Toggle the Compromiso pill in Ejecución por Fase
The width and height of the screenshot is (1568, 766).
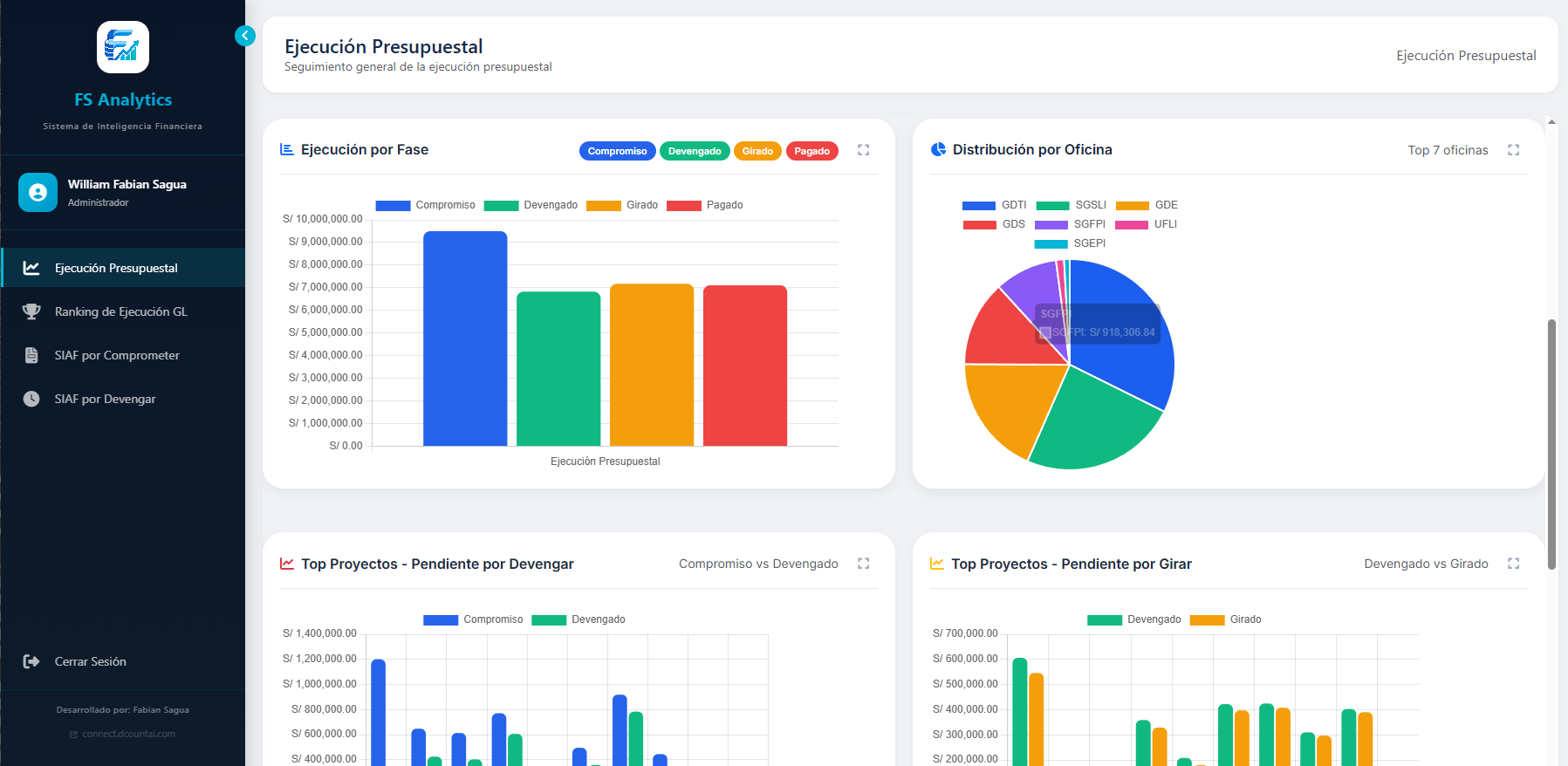point(617,151)
